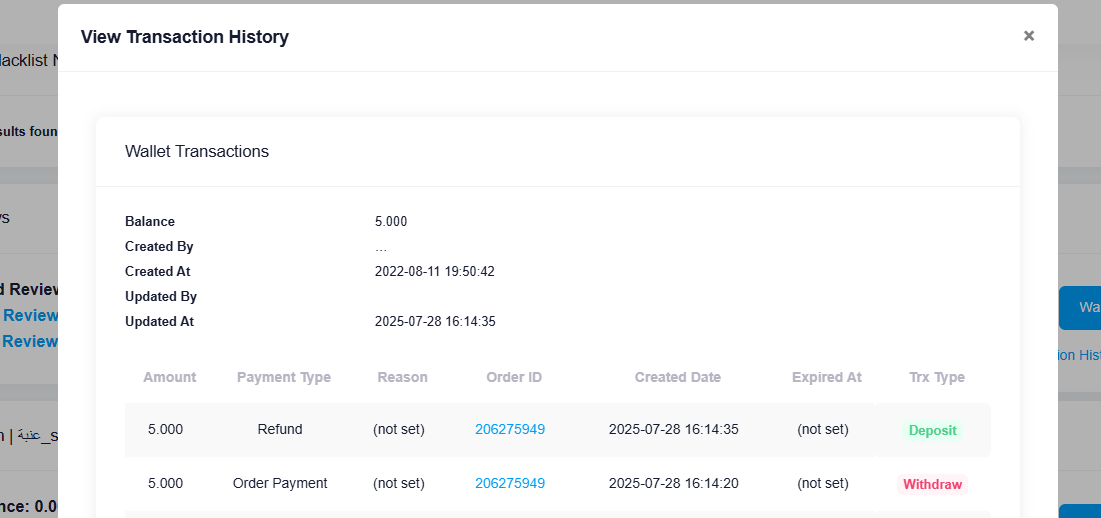Click the Trx Type column header
This screenshot has height=518, width=1101.
point(937,377)
